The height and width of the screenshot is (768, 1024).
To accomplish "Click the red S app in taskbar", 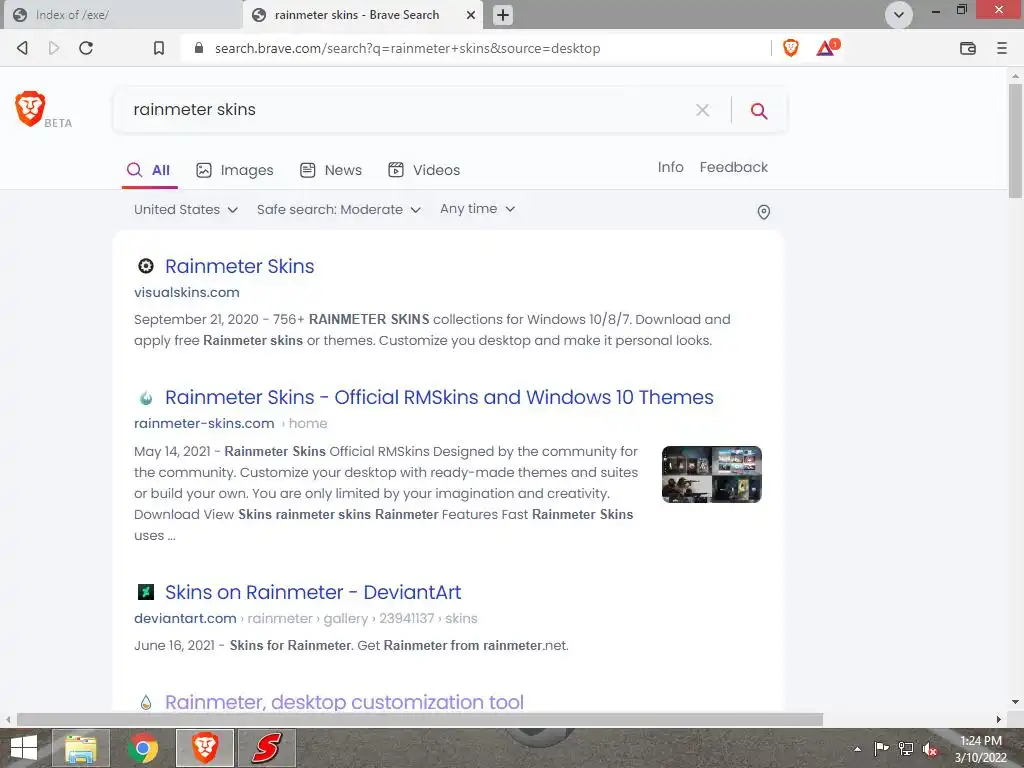I will pyautogui.click(x=266, y=748).
